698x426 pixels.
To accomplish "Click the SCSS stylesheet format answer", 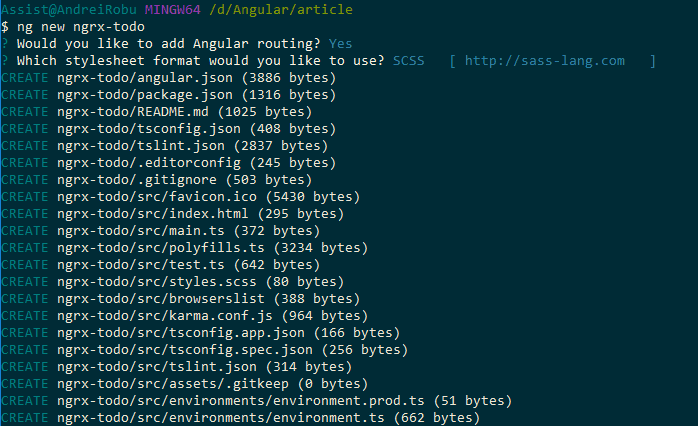I will [409, 61].
